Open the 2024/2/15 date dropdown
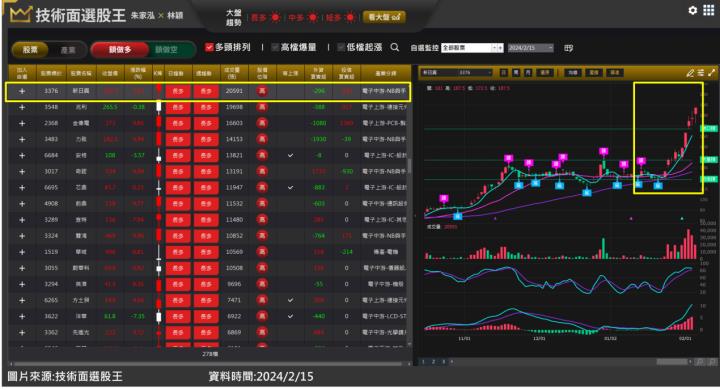This screenshot has width=720, height=390. [530, 48]
